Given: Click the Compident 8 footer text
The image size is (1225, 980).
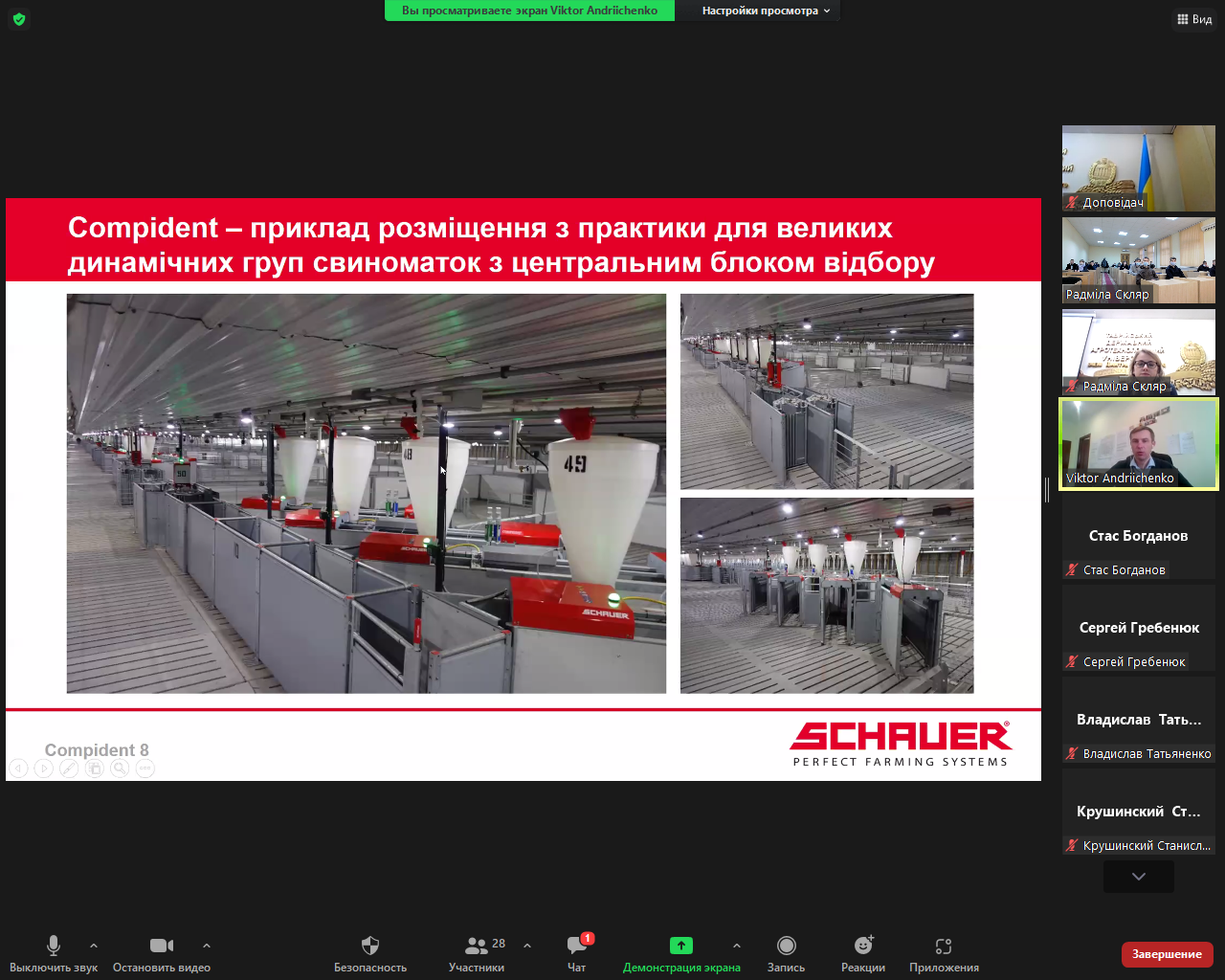Looking at the screenshot, I should tap(97, 750).
